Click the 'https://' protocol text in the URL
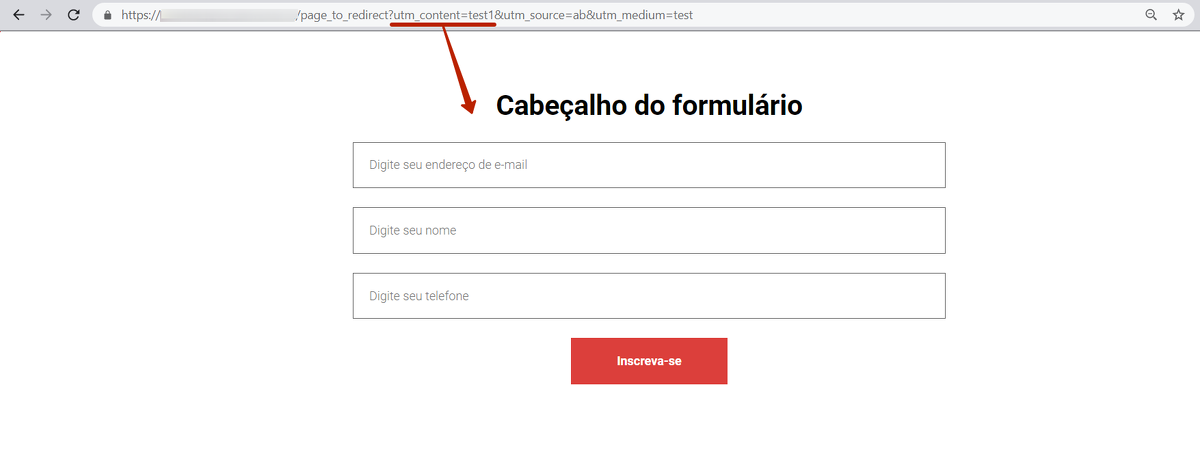Screen dimensions: 1200x463 coord(140,16)
